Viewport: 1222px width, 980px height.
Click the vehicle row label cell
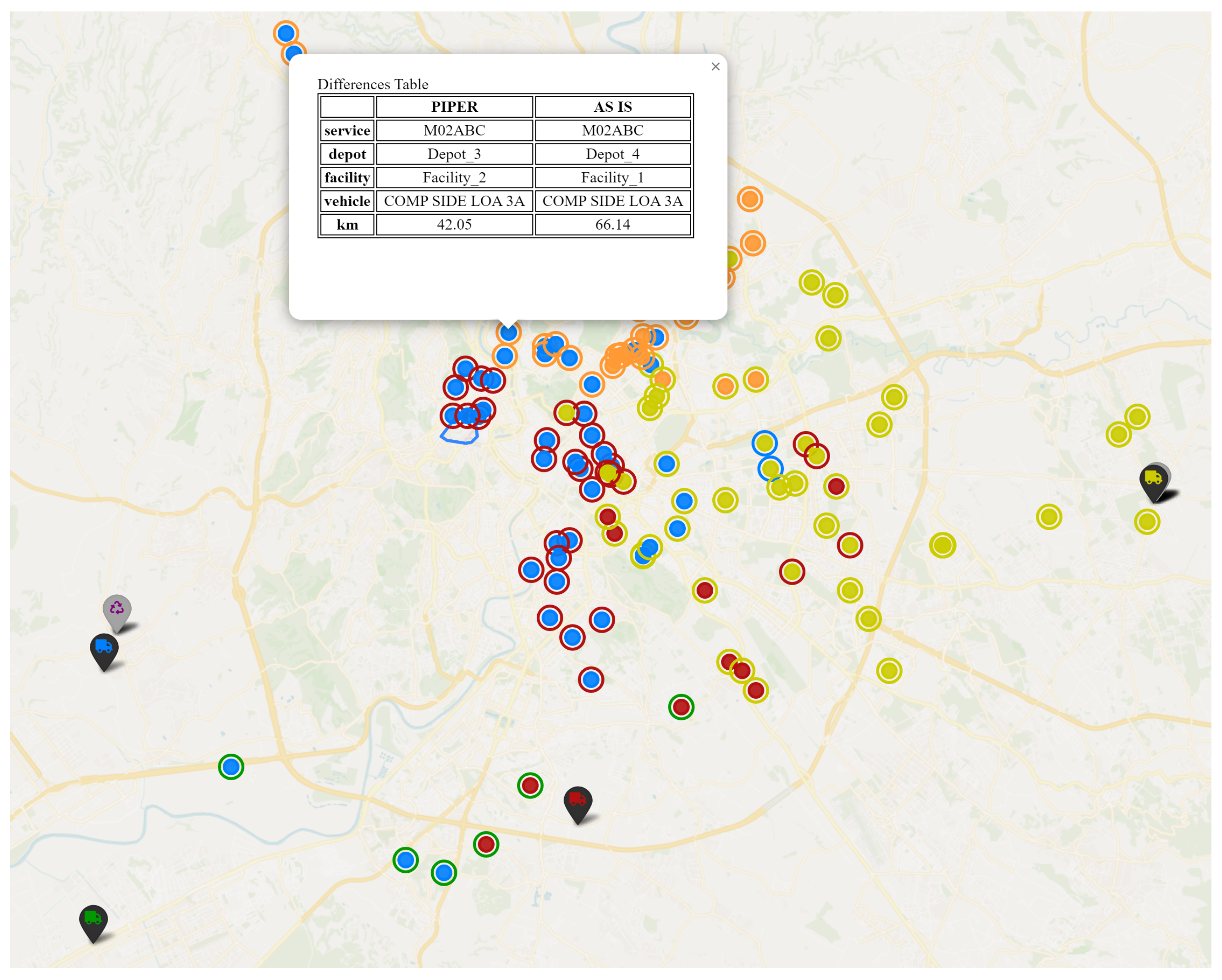point(347,201)
